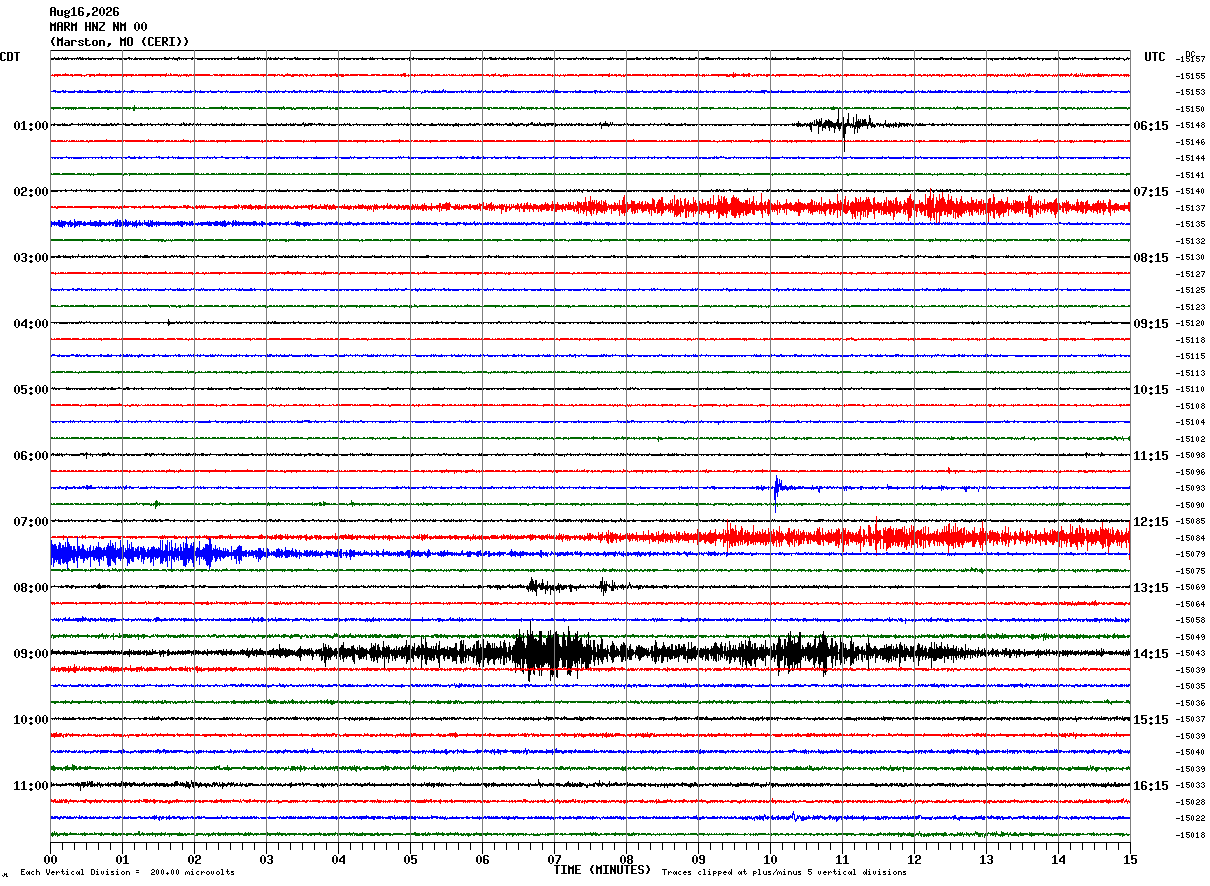Click the -15157 DC offset value
The height and width of the screenshot is (886, 1210).
[1191, 60]
